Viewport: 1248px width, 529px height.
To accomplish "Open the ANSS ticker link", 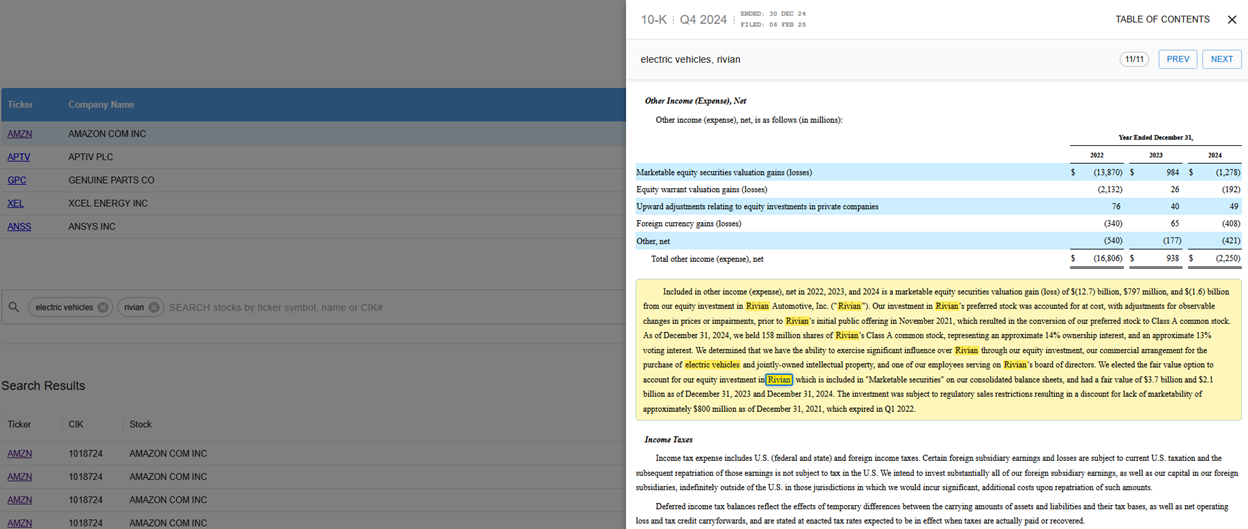I will click(x=19, y=227).
